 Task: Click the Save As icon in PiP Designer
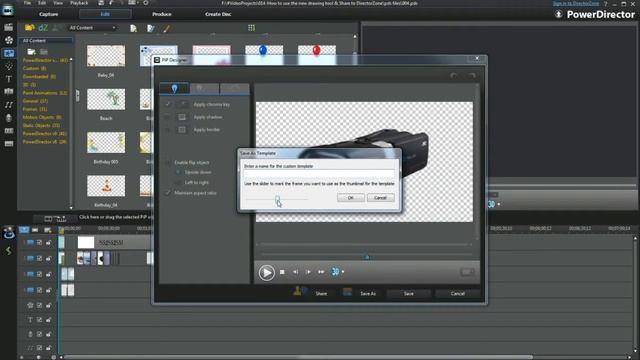(x=347, y=292)
